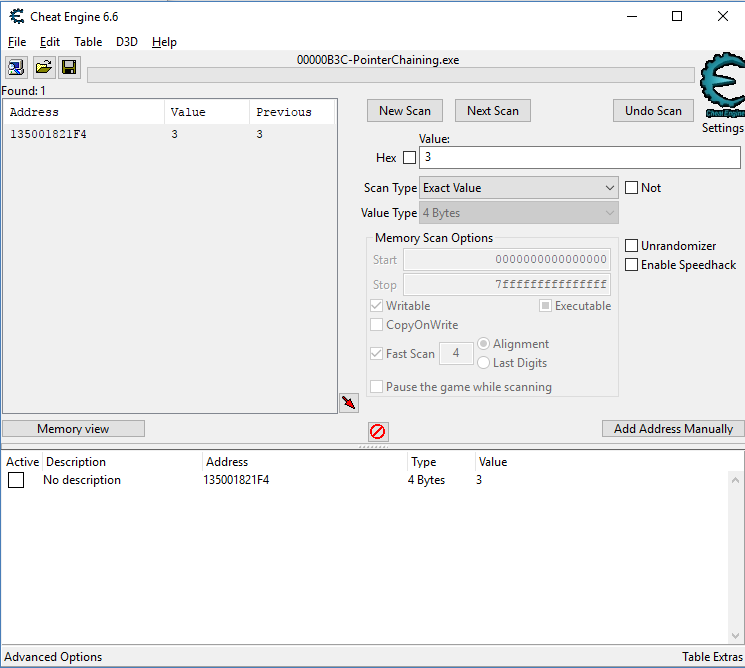Click the red clear address list icon
The height and width of the screenshot is (668, 745).
click(x=378, y=431)
